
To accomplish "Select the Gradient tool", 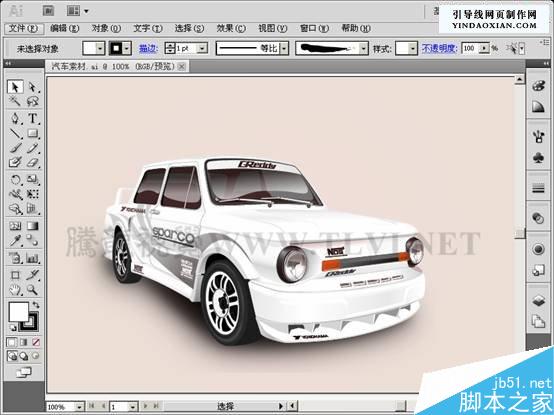I will tap(33, 226).
